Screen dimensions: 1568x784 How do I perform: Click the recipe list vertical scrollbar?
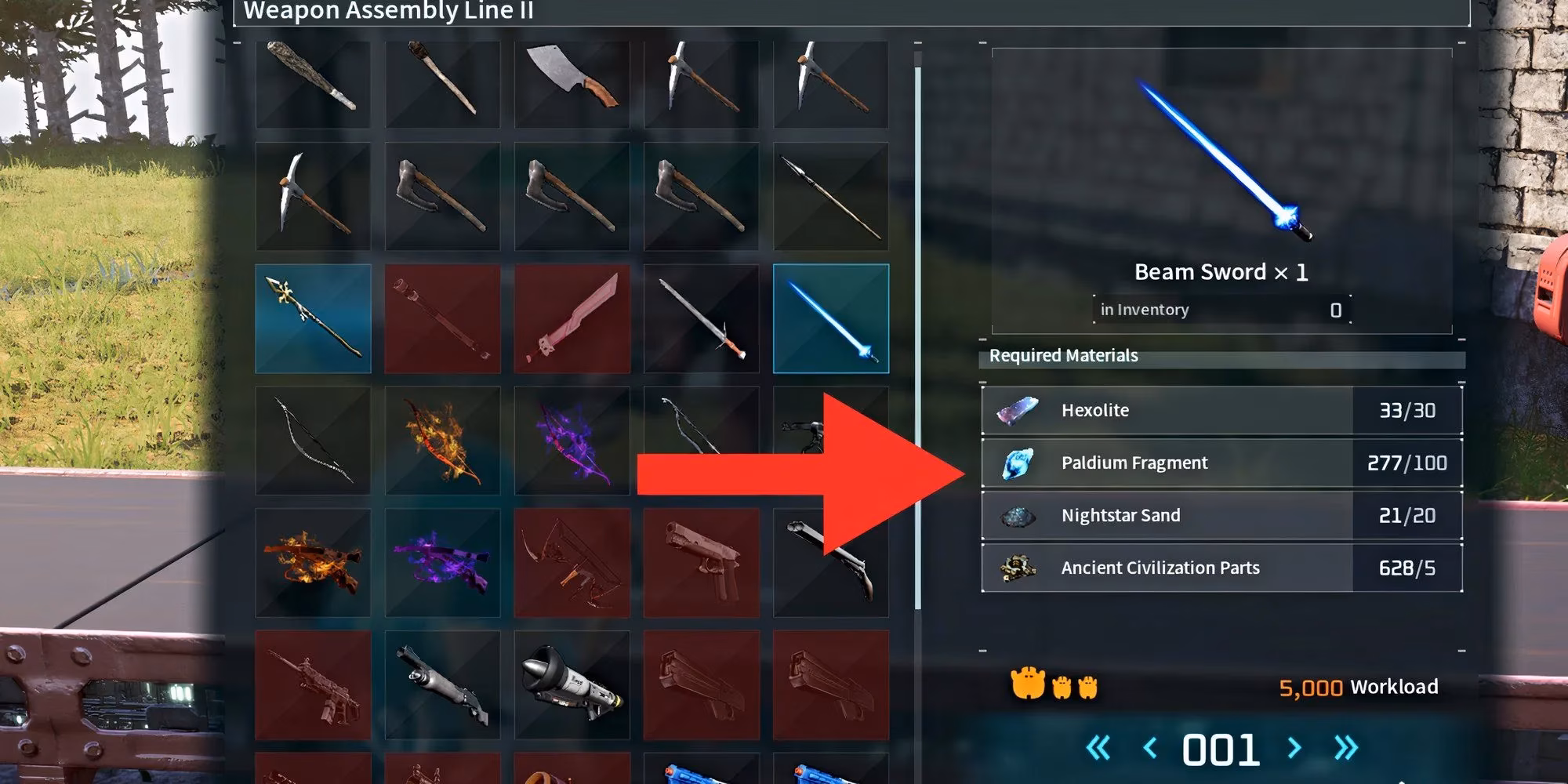(x=918, y=337)
